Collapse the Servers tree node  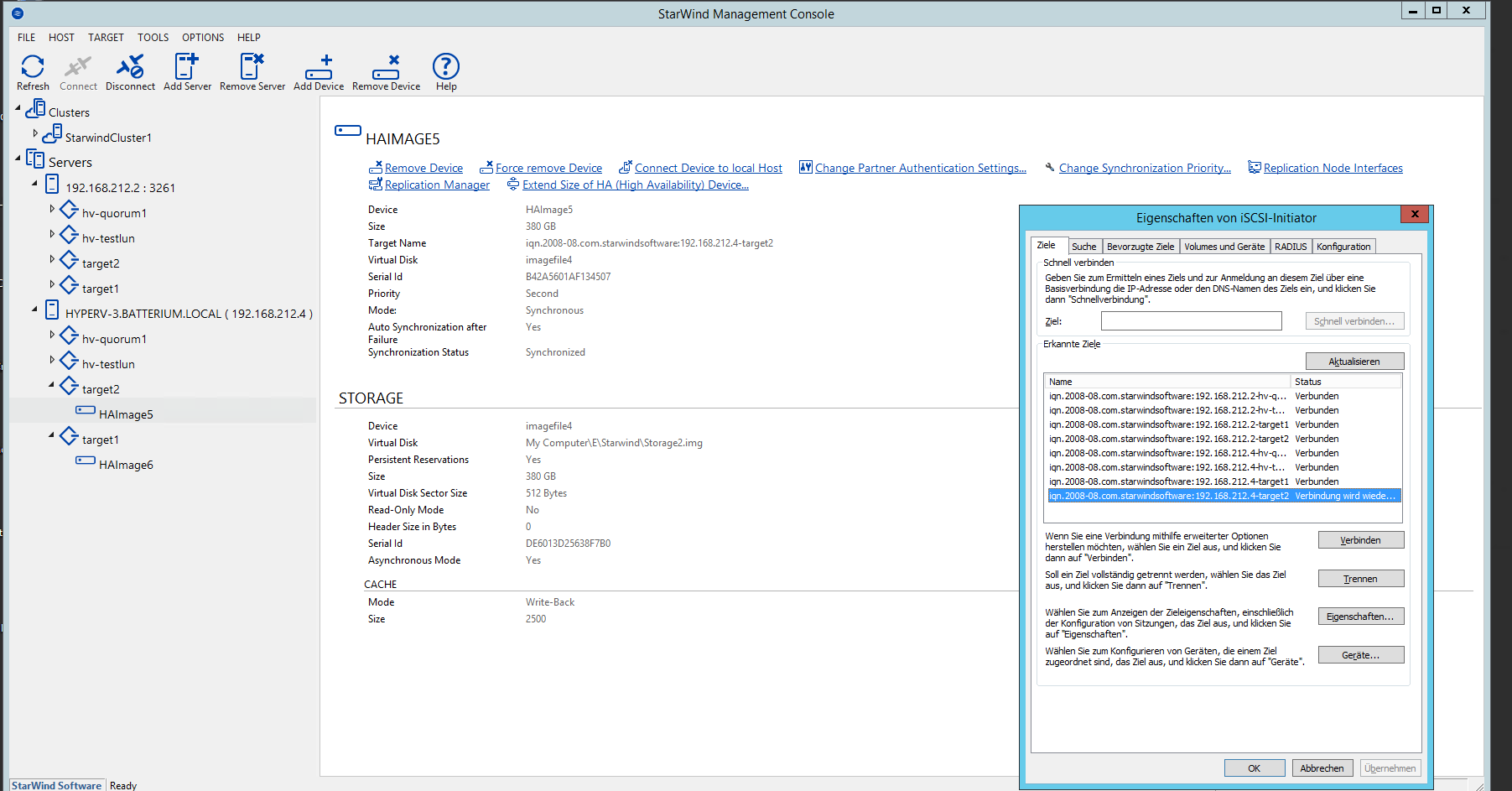[18, 158]
